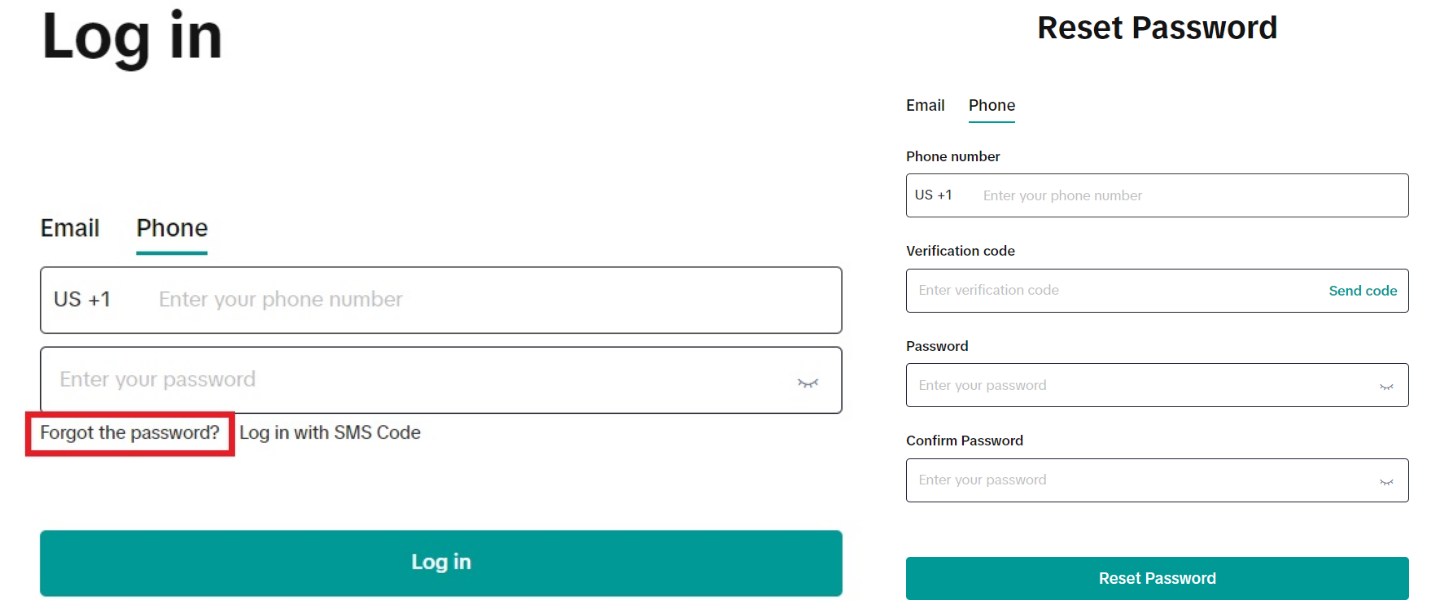Screen dimensions: 1436x609
Task: Open US +1 country code in Log in form
Action: tap(83, 300)
